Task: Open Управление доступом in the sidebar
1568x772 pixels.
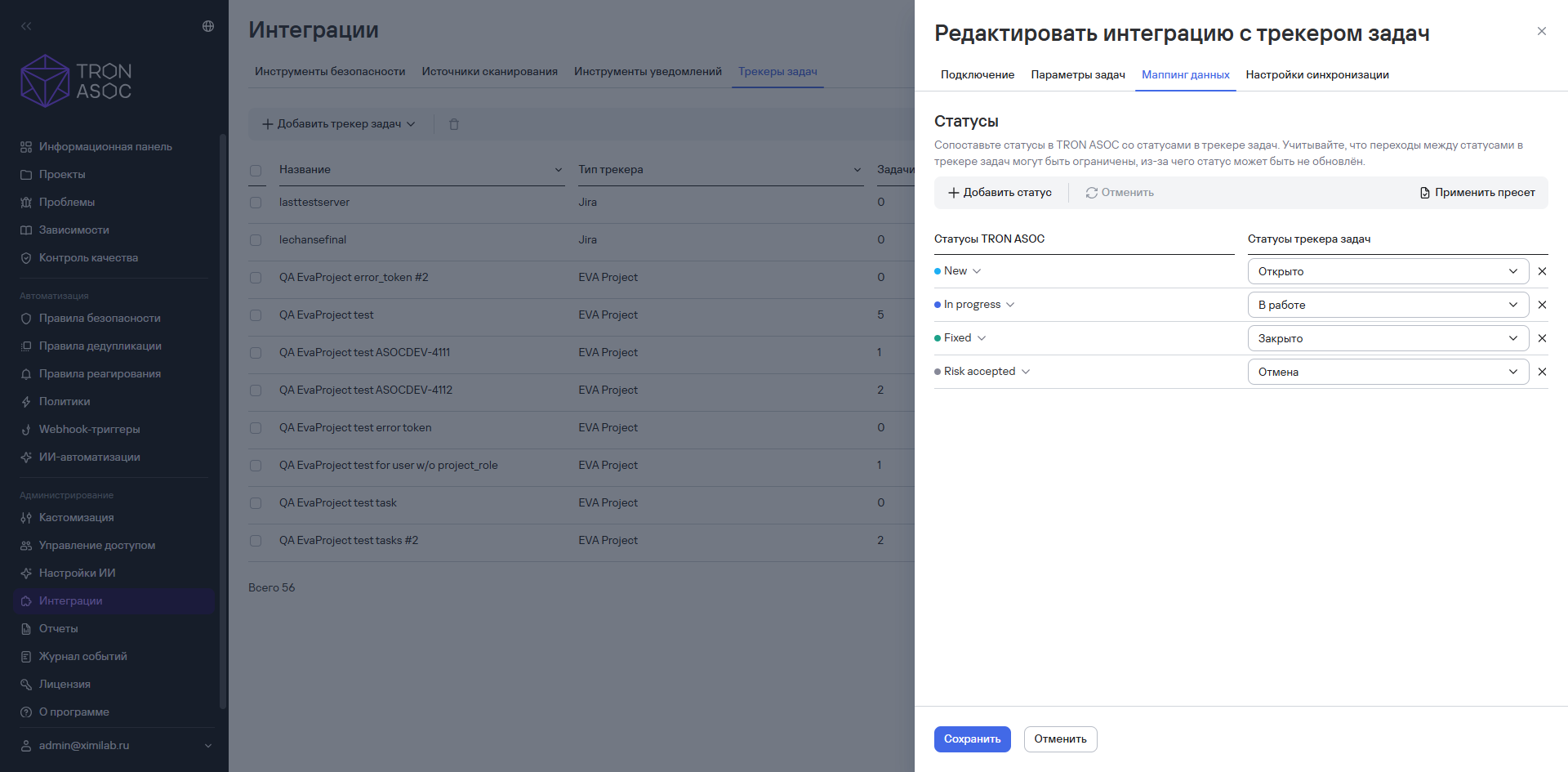Action: click(x=96, y=546)
